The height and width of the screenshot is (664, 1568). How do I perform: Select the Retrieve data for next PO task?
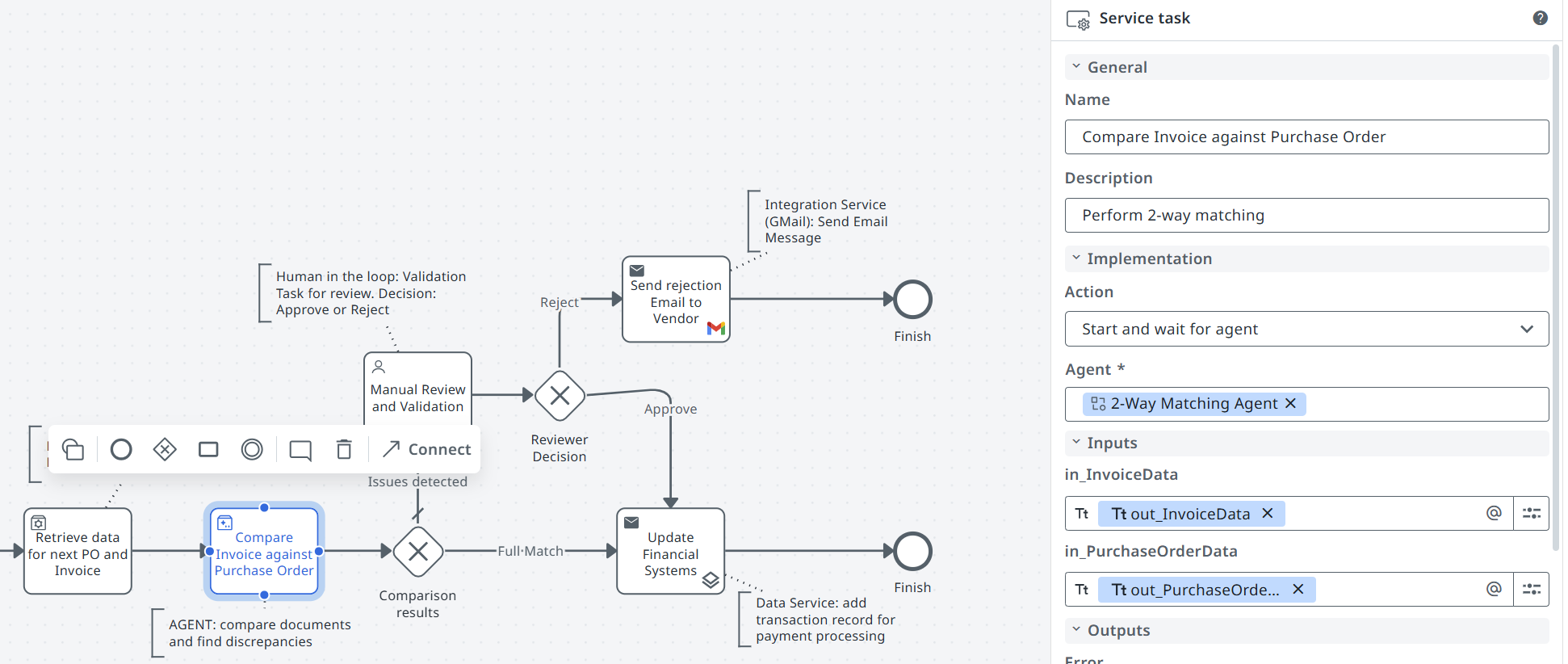(78, 552)
